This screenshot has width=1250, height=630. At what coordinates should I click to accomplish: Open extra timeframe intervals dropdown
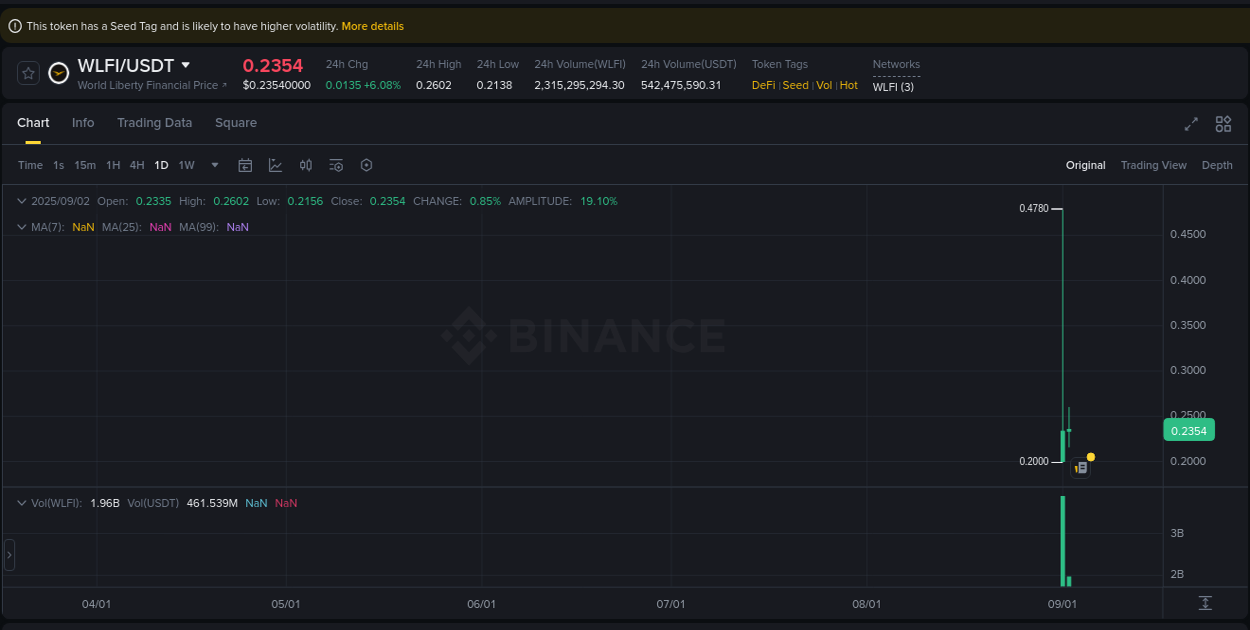(x=214, y=165)
